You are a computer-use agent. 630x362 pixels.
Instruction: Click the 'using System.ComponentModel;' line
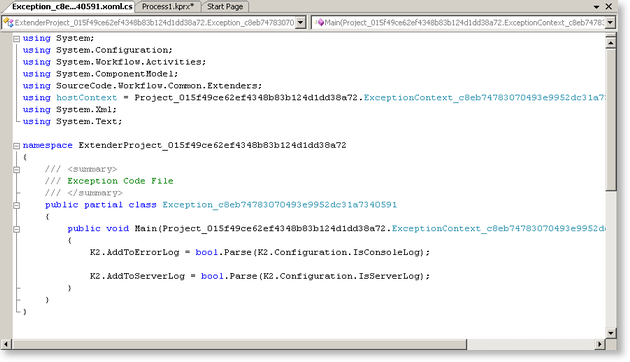[100, 74]
